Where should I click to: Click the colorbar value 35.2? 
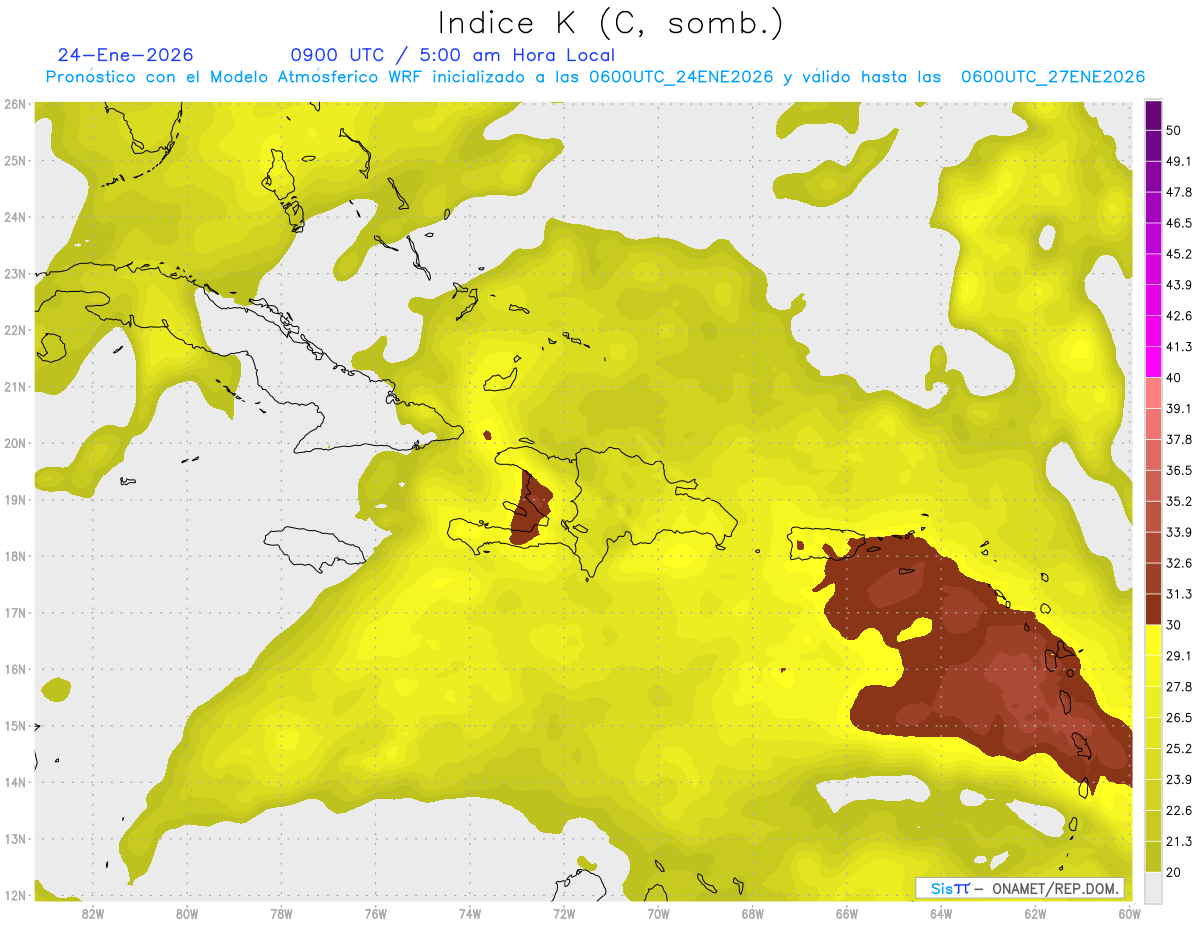click(x=1179, y=501)
